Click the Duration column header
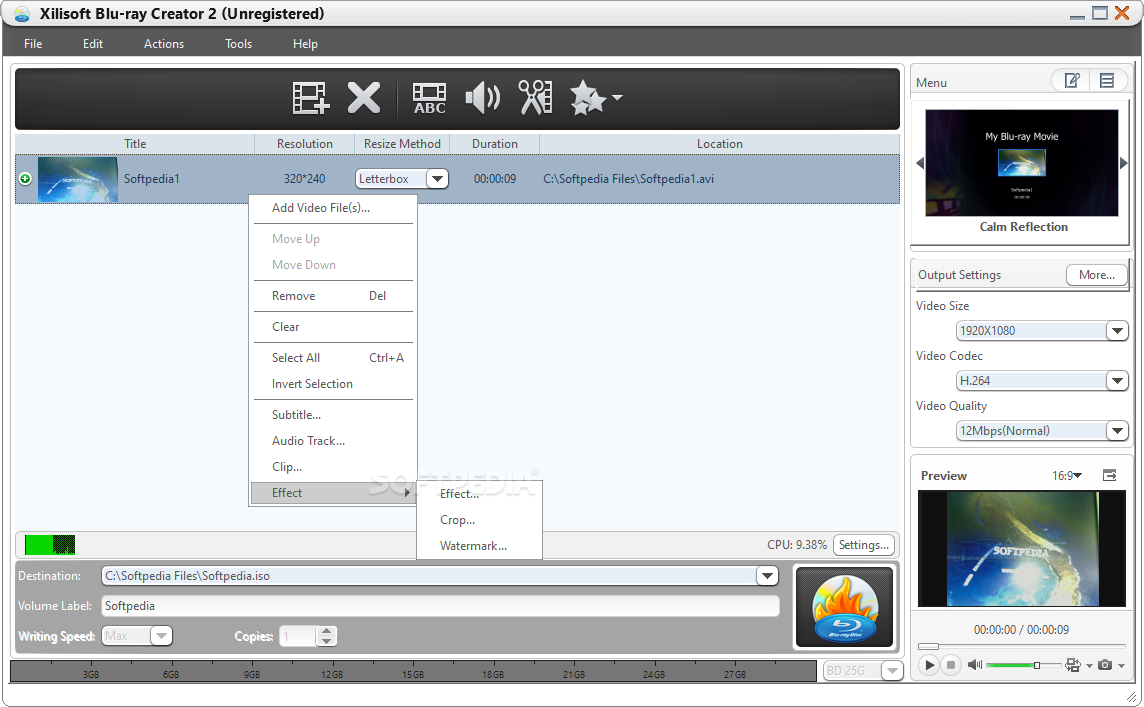1144x707 pixels. [495, 144]
